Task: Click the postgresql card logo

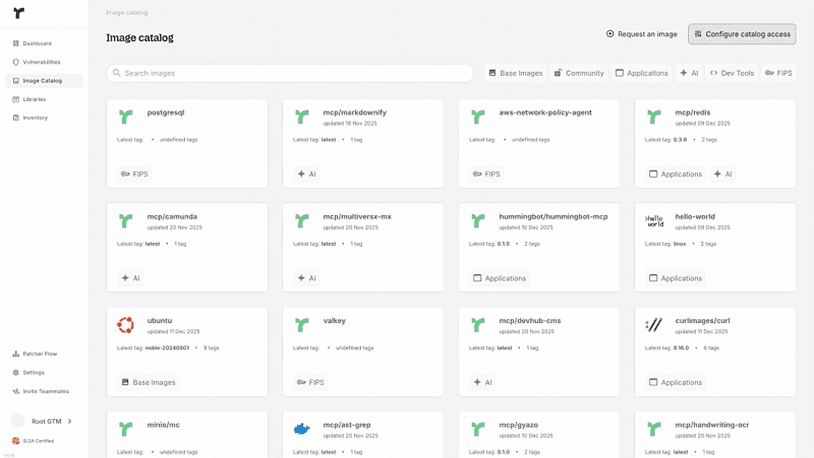Action: coord(126,117)
